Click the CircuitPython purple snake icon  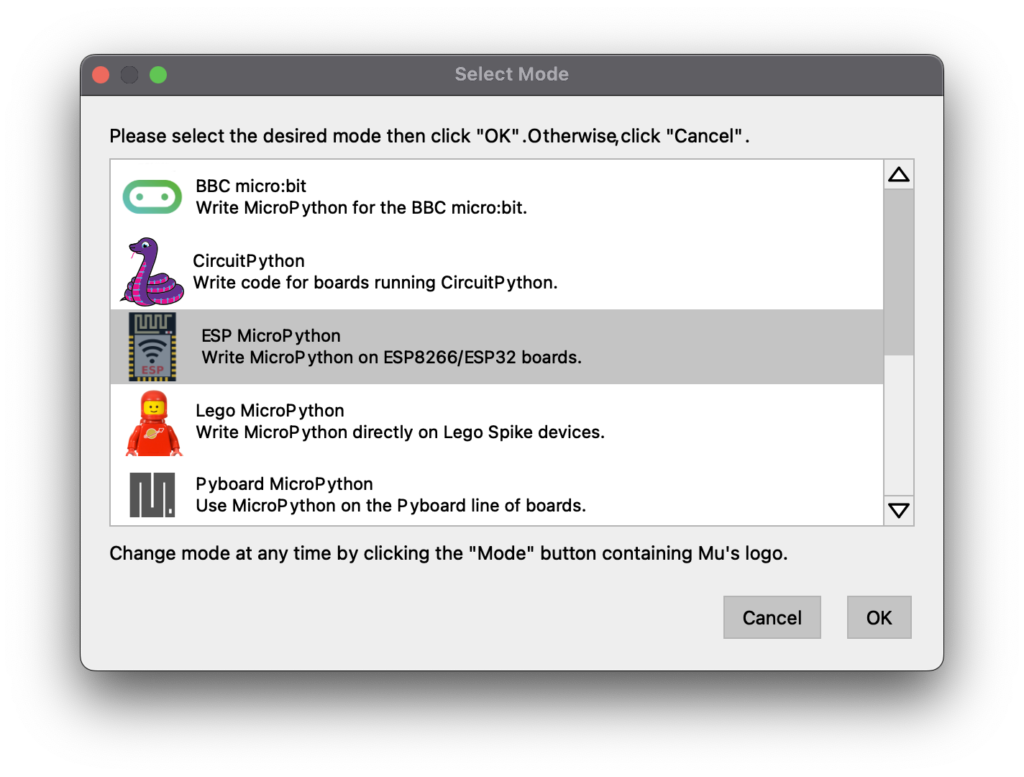152,272
